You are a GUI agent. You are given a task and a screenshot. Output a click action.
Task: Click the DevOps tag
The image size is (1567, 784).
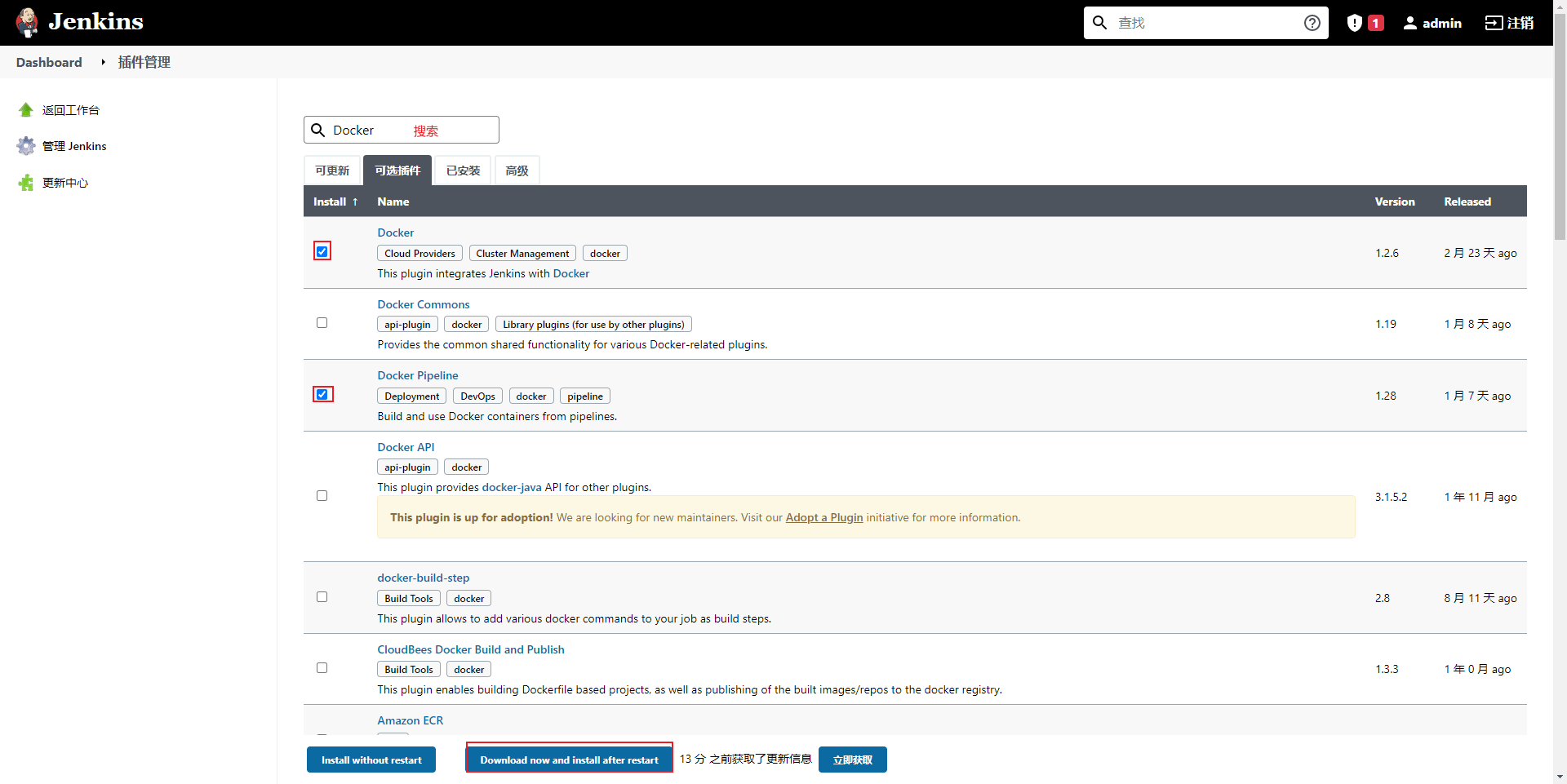tap(477, 396)
